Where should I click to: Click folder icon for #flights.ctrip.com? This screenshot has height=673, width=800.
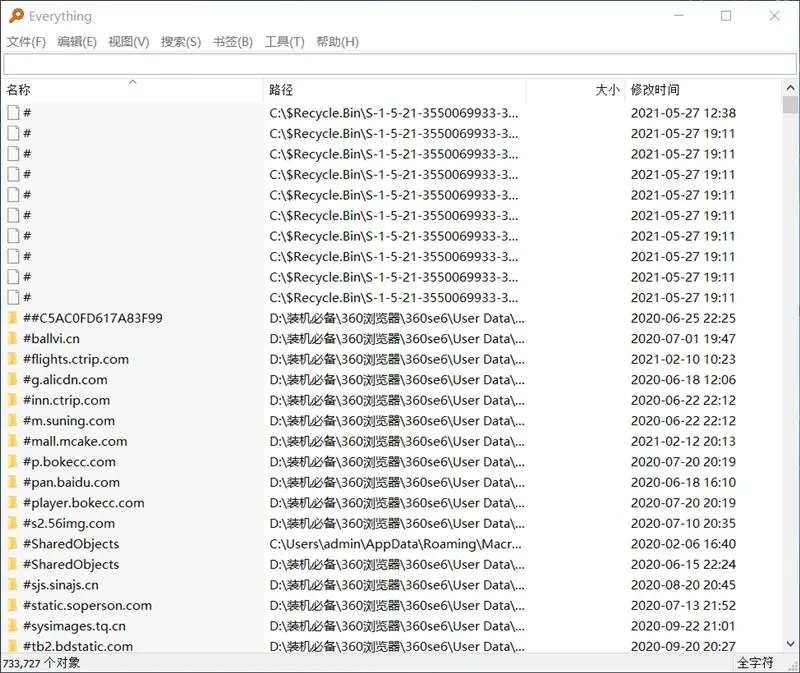coord(13,359)
